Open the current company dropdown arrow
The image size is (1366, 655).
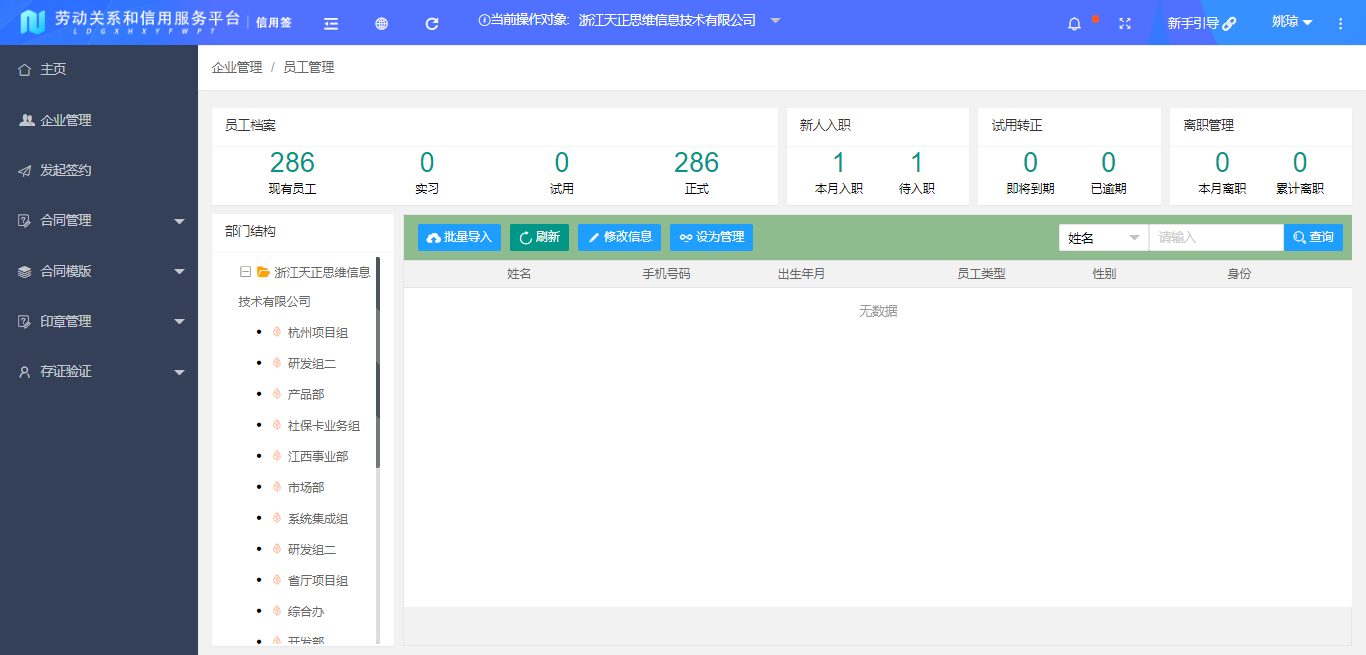click(775, 20)
